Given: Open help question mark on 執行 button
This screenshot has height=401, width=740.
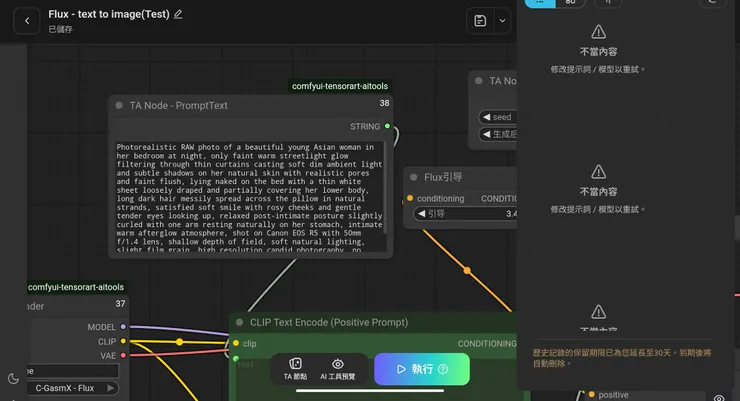Looking at the screenshot, I should (x=443, y=369).
